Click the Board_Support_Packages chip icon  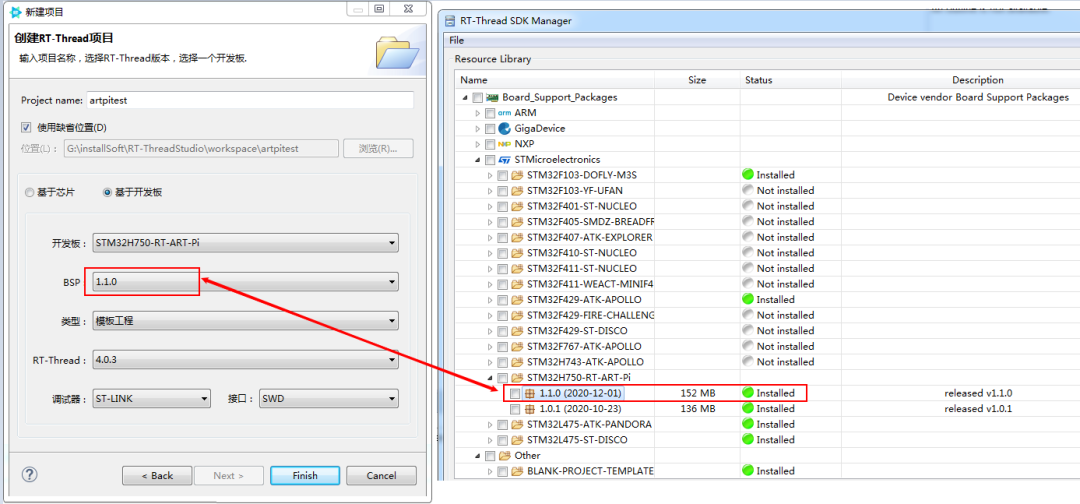click(492, 97)
